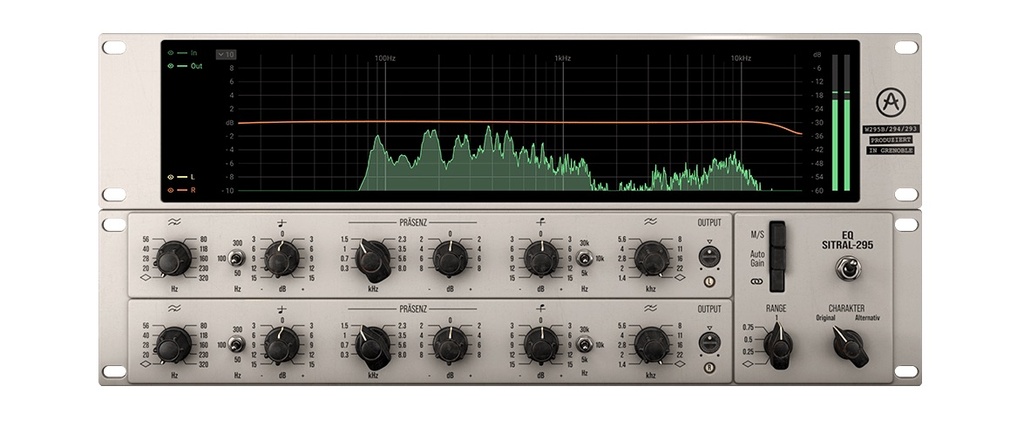Click the R channel Output knob

[x=710, y=342]
